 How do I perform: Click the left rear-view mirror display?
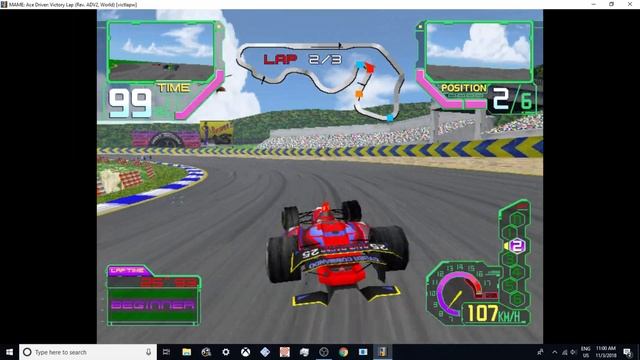click(x=161, y=52)
